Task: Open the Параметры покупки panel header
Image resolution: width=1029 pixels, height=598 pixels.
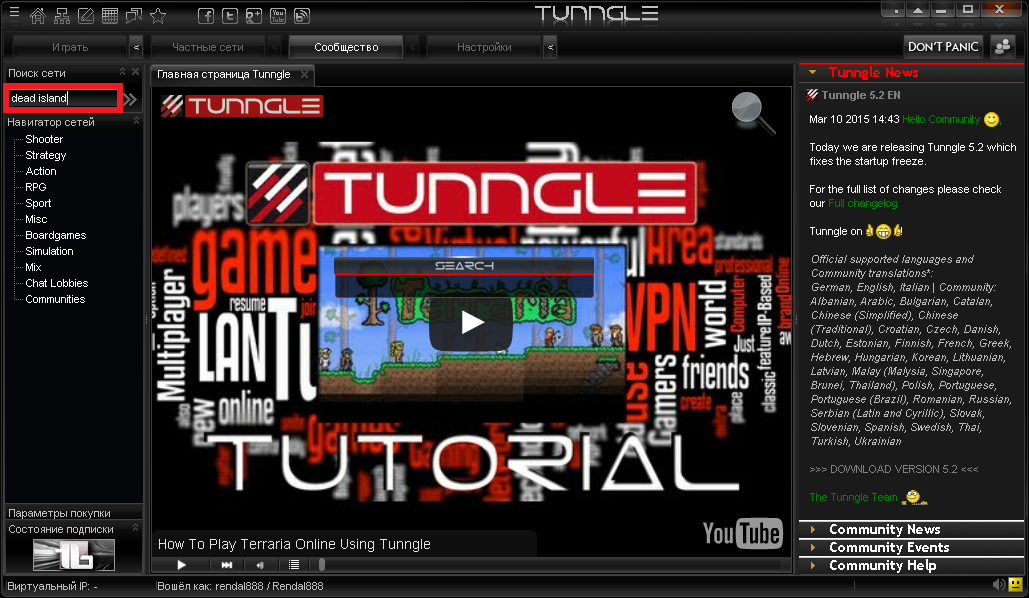Action: pyautogui.click(x=74, y=513)
